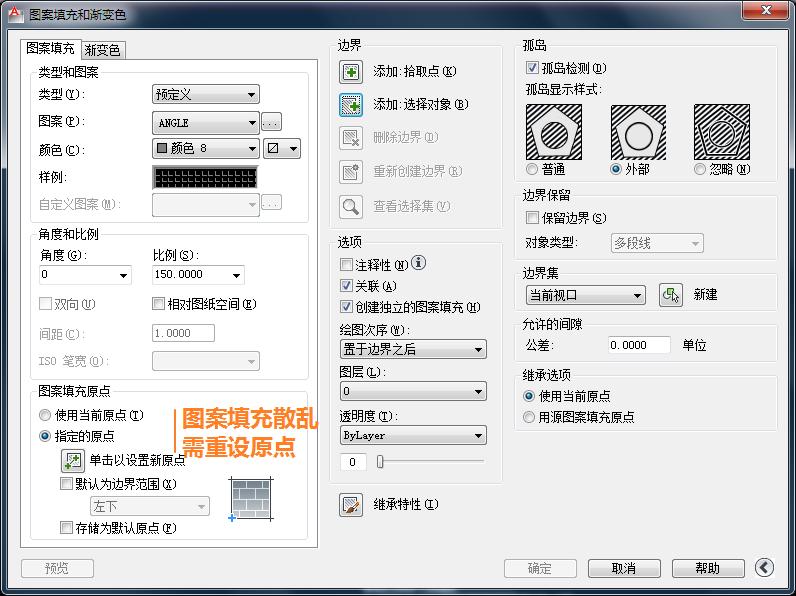This screenshot has width=796, height=596.
Task: Select the 外部 island style thumbnail
Action: point(638,132)
